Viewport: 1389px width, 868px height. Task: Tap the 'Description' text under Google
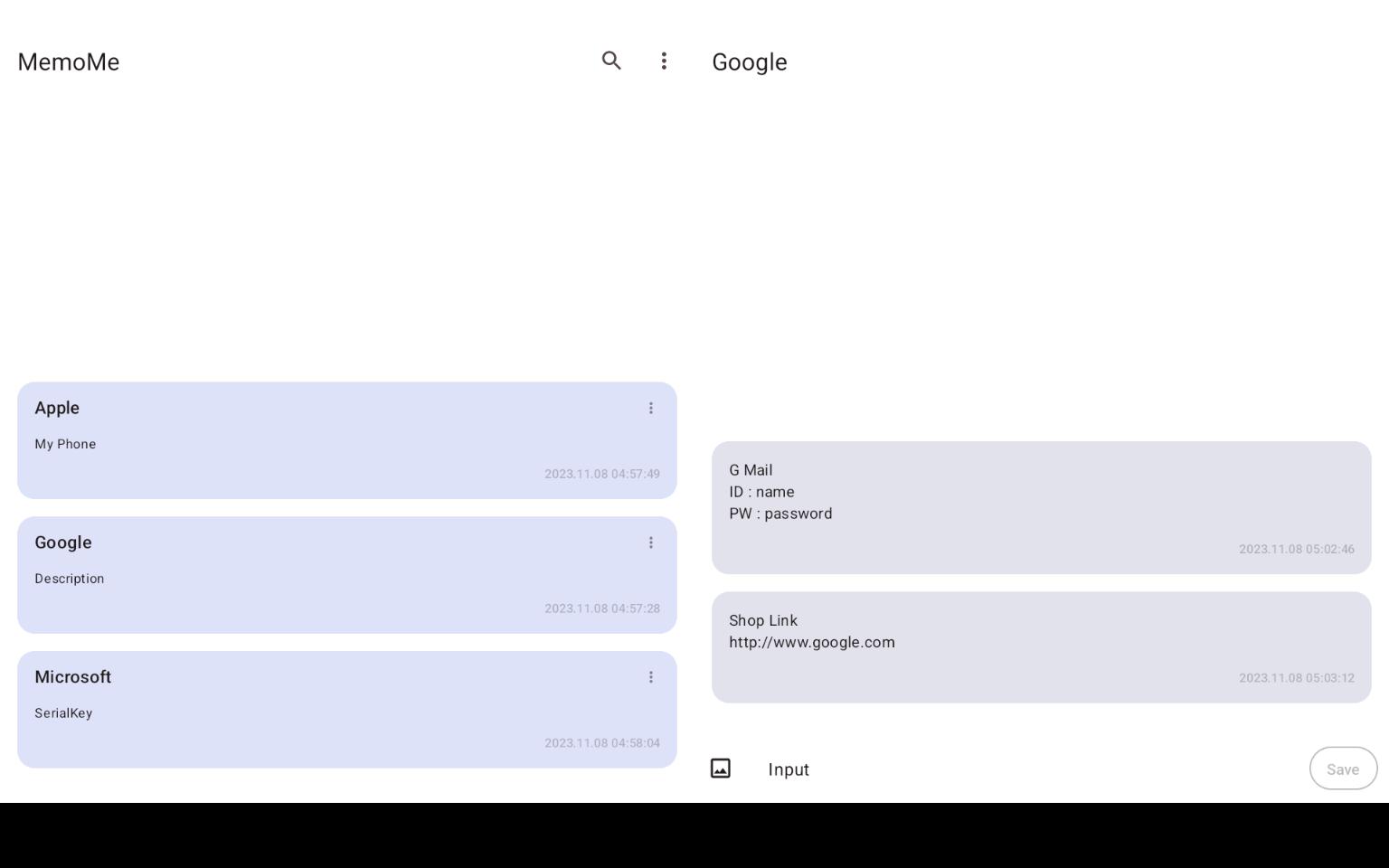pos(70,579)
